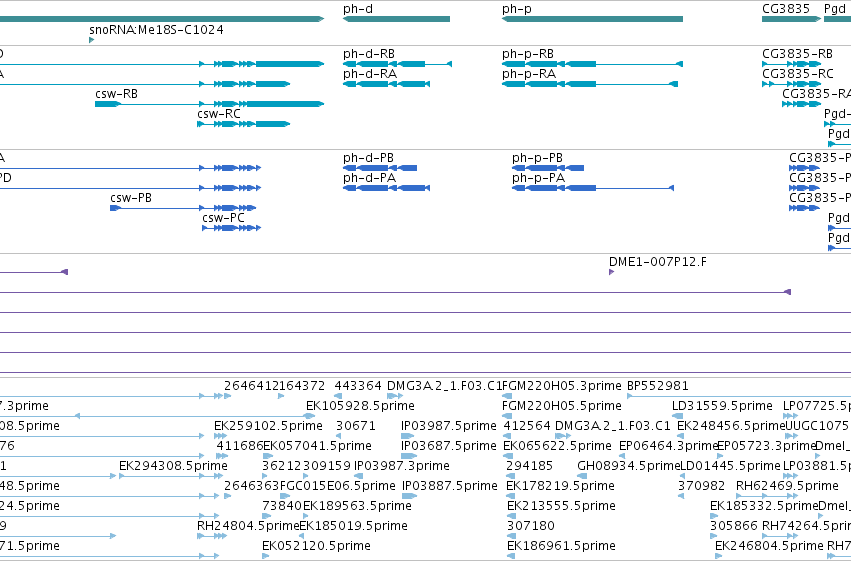Click the EK246804.5prime EST

click(719, 556)
